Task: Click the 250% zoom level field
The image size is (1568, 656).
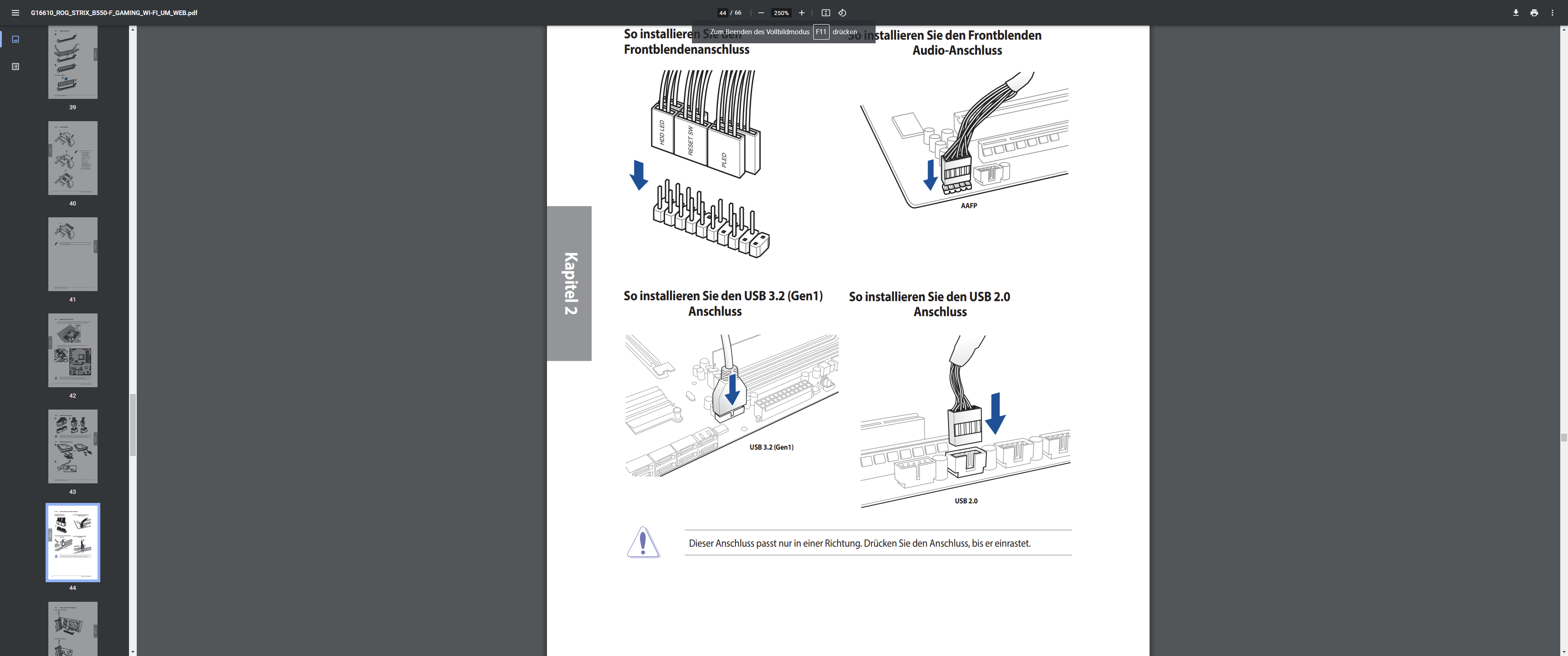Action: (x=781, y=13)
